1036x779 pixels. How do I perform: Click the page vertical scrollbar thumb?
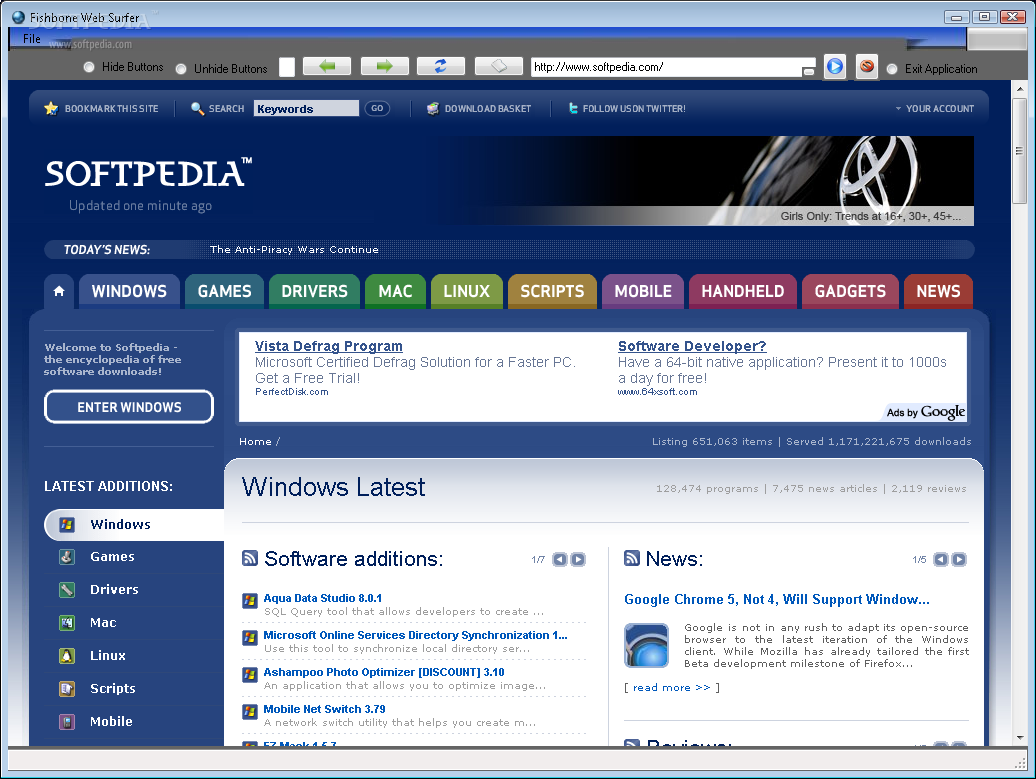tap(1019, 151)
